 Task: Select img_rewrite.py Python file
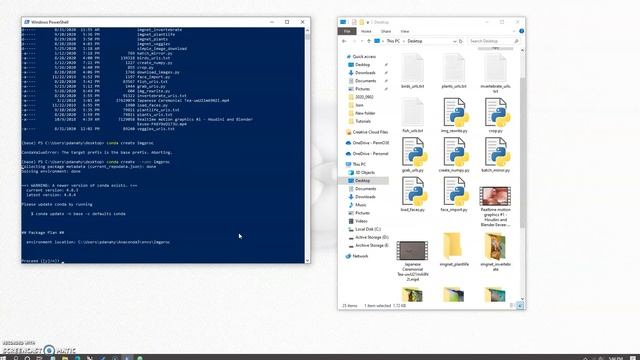[454, 116]
